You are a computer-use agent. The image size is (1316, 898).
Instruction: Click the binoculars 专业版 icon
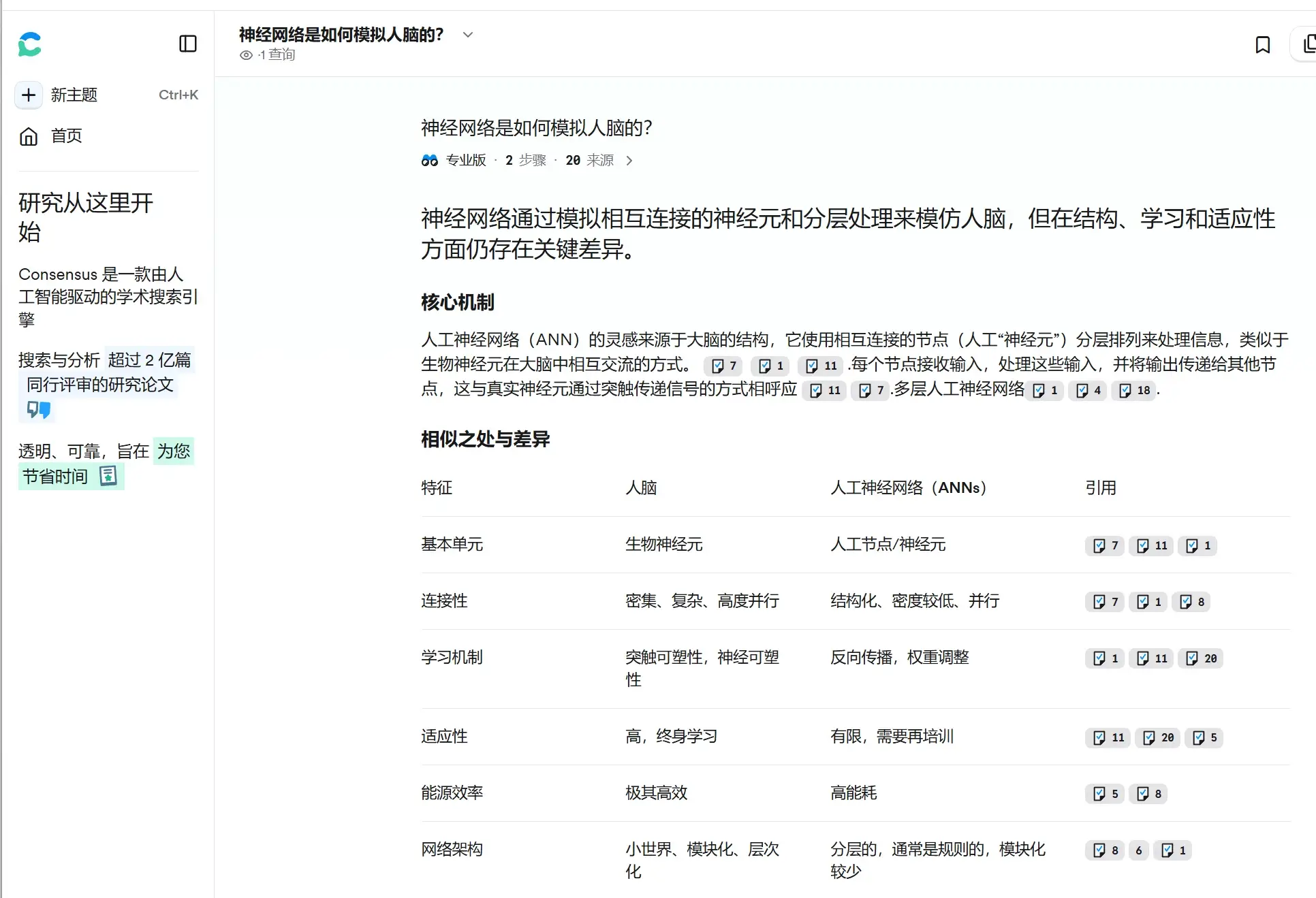pos(430,161)
